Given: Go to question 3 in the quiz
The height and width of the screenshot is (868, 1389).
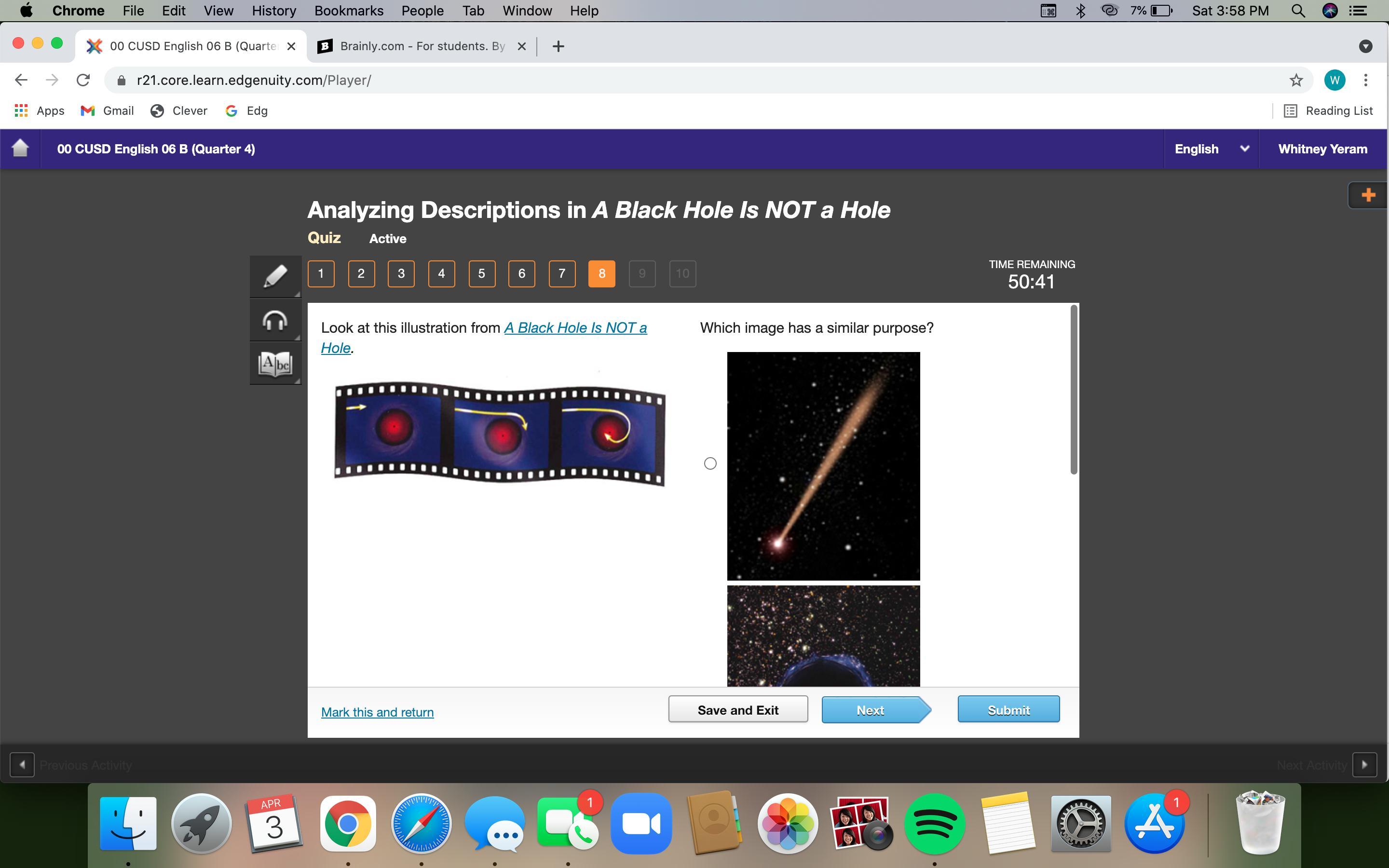Looking at the screenshot, I should point(401,274).
